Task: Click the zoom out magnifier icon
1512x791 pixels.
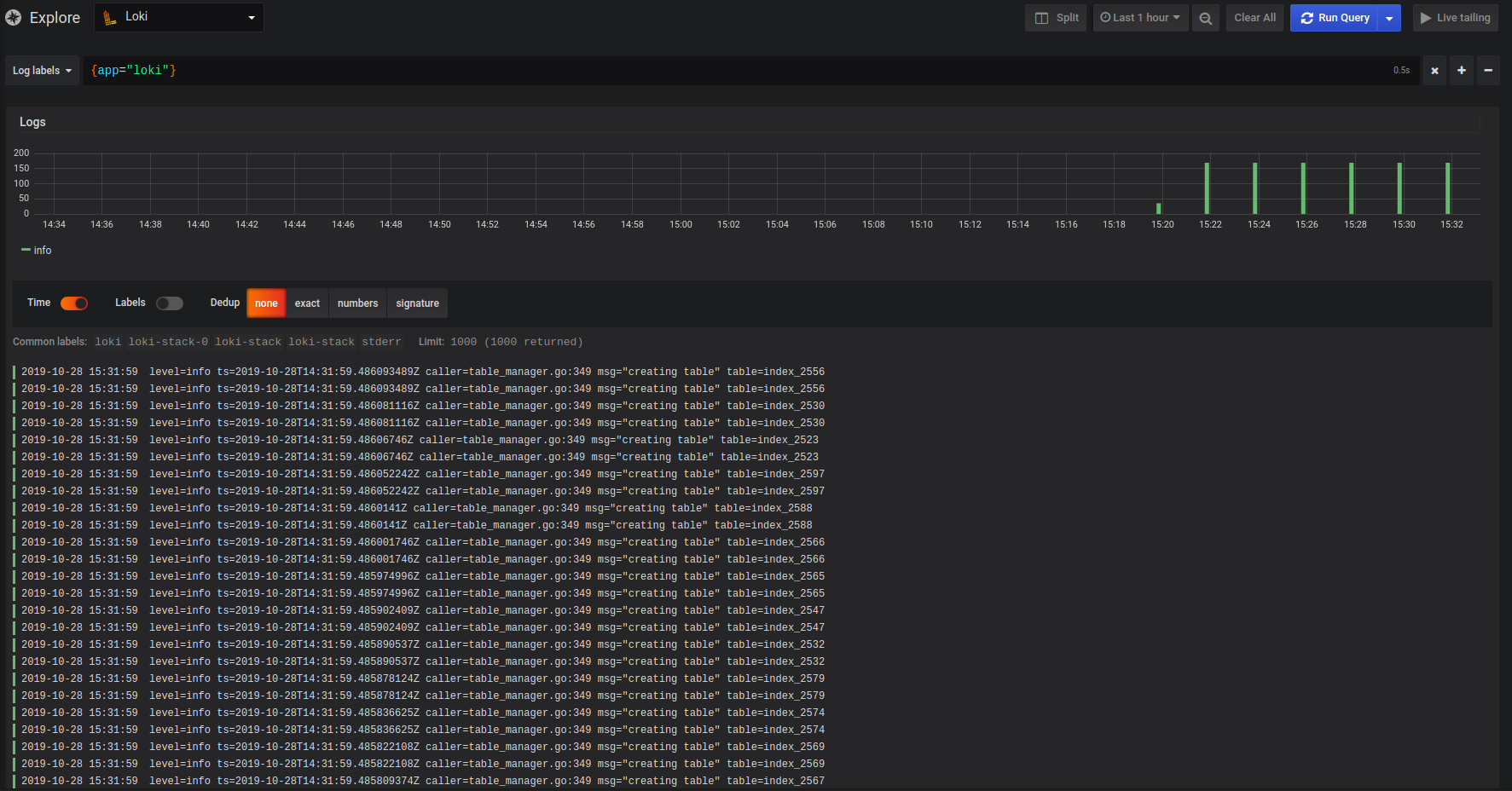Action: [x=1205, y=18]
